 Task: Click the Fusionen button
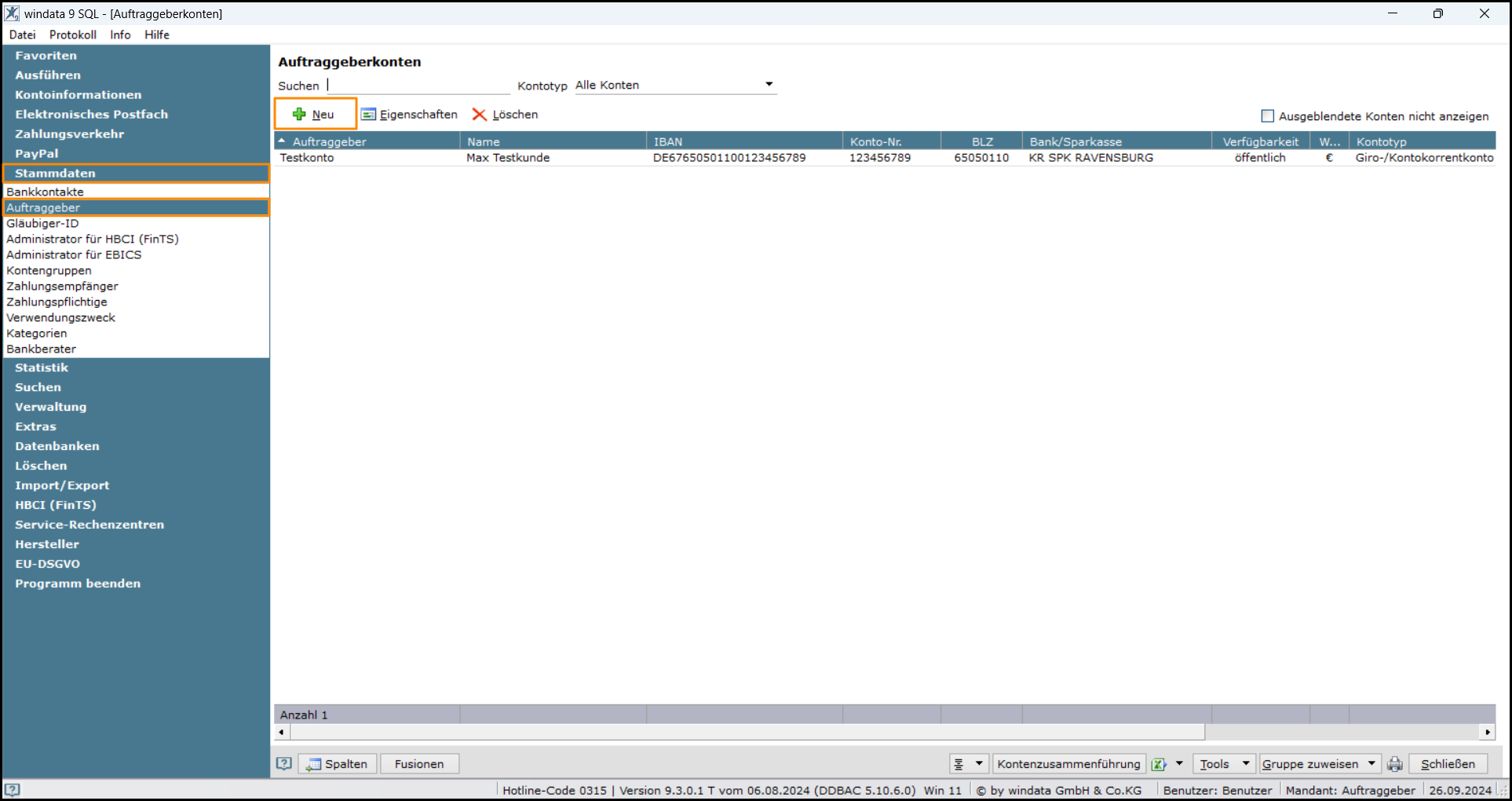click(419, 764)
